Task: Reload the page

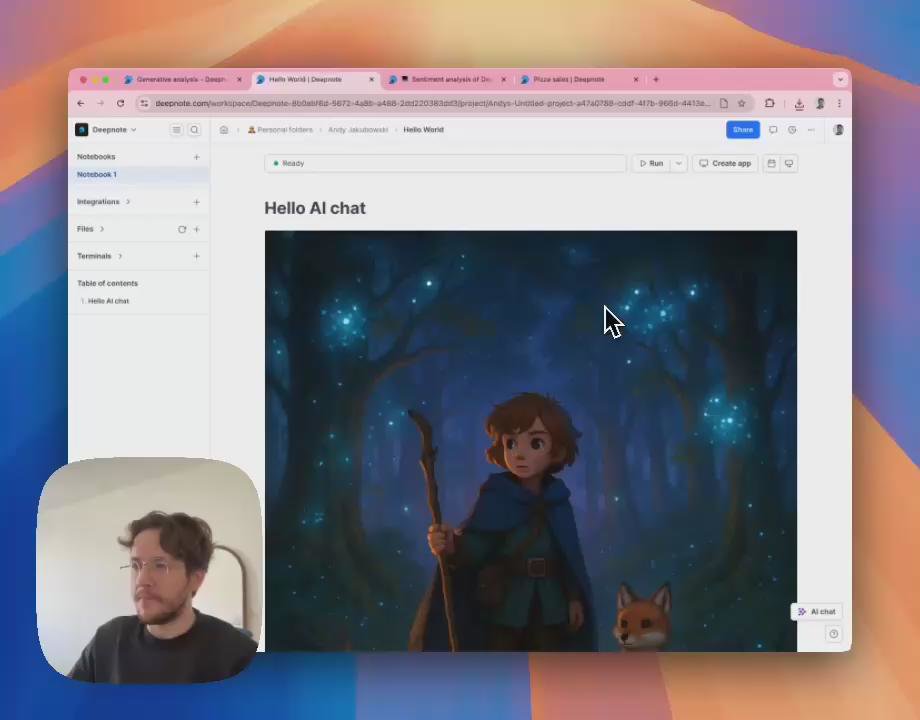Action: point(120,103)
